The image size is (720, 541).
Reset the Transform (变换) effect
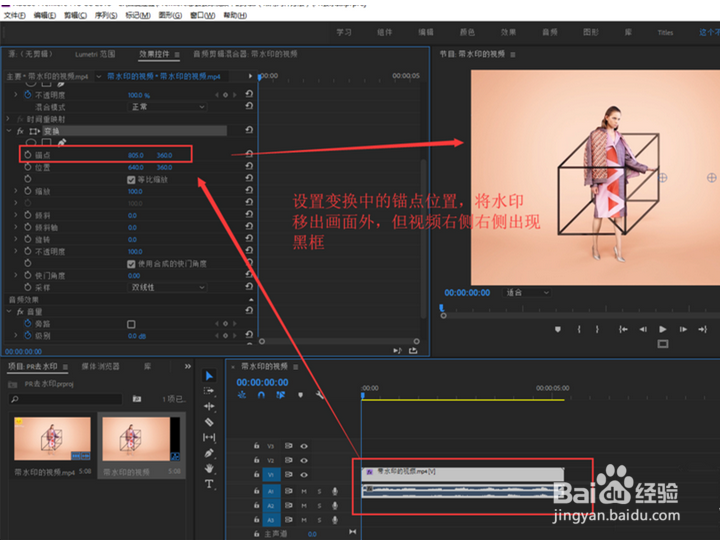249,130
